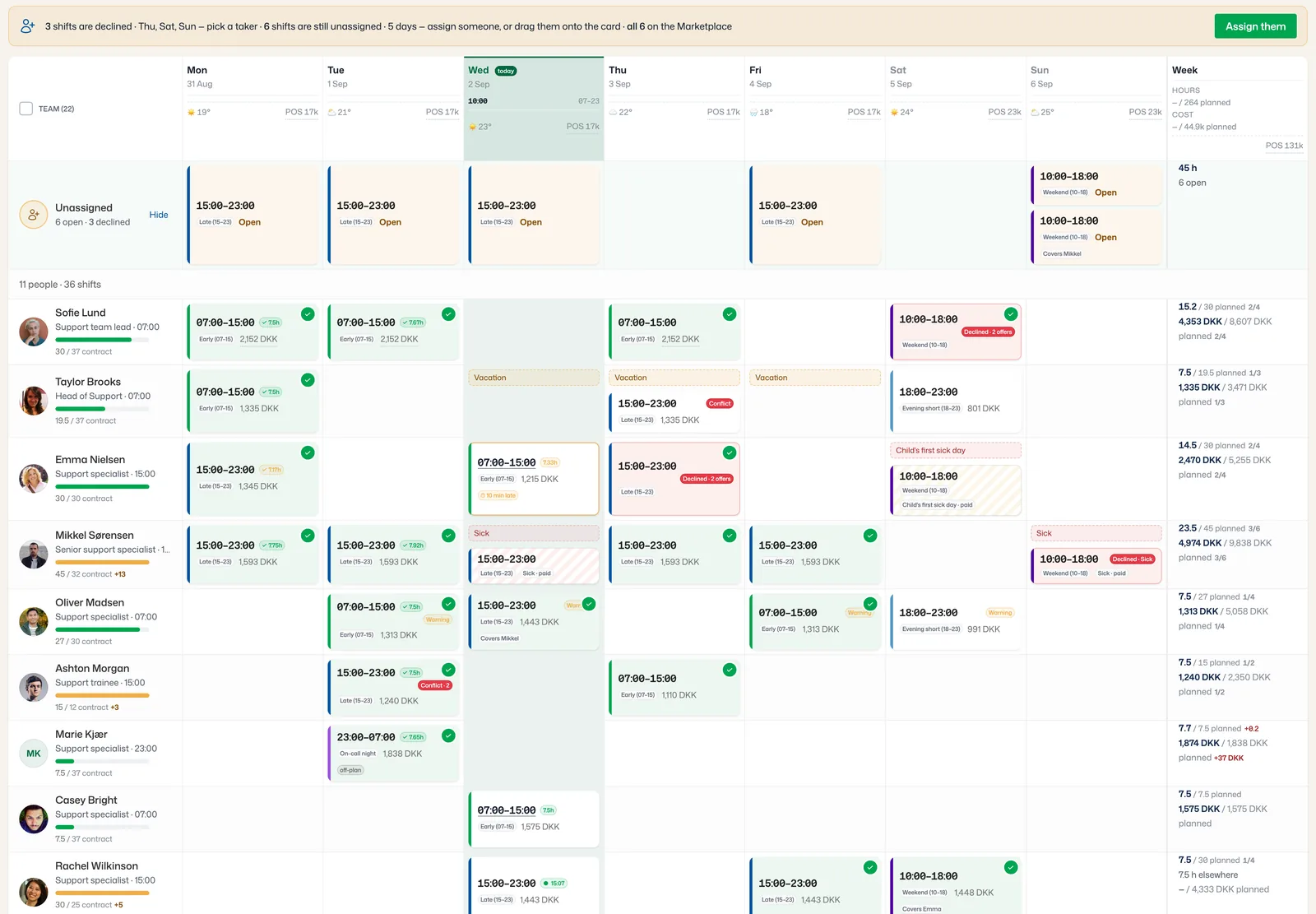Open Taylor Brooks' avatar
The height and width of the screenshot is (914, 1316).
34,401
